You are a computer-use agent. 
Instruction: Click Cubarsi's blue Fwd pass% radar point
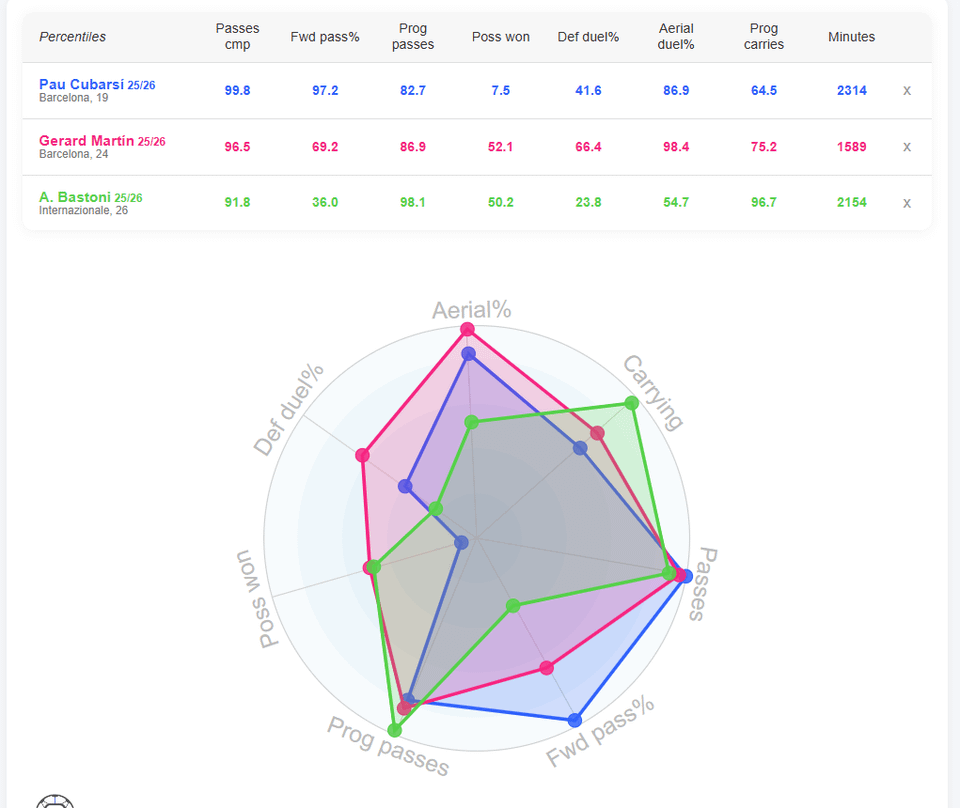pyautogui.click(x=575, y=720)
